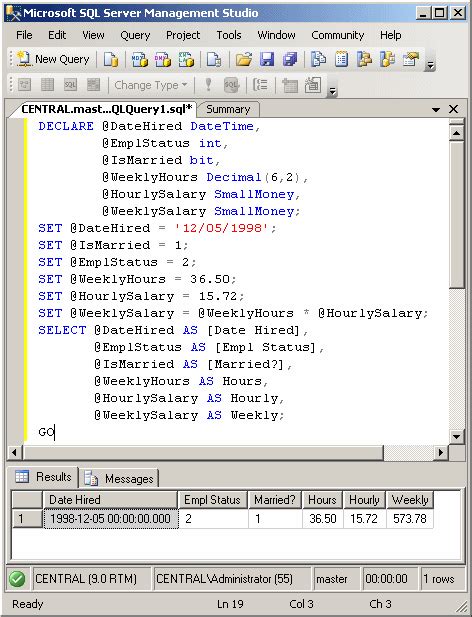Switch to the Messages tab
This screenshot has height=617, width=472.
119,478
